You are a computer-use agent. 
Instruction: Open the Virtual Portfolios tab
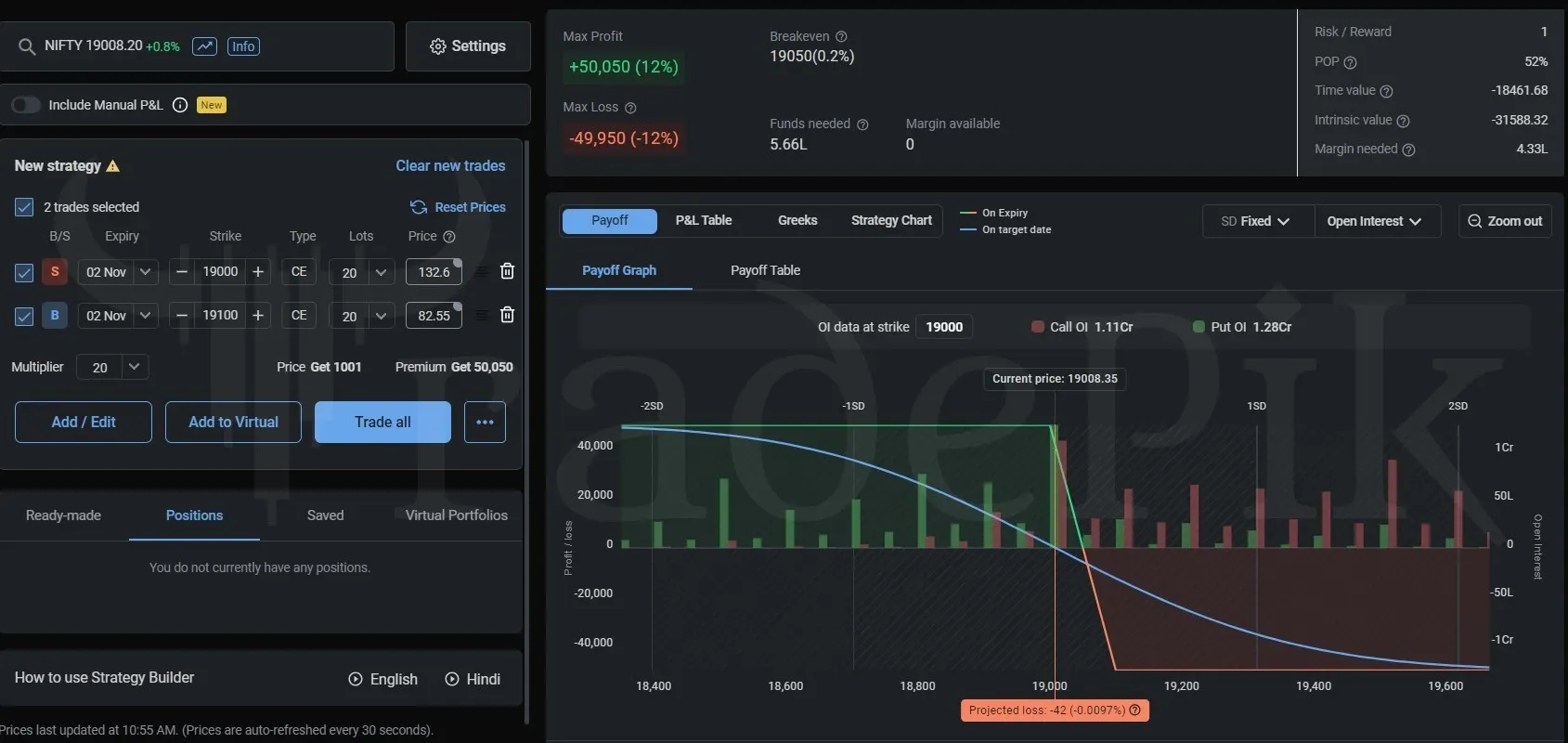(x=457, y=515)
